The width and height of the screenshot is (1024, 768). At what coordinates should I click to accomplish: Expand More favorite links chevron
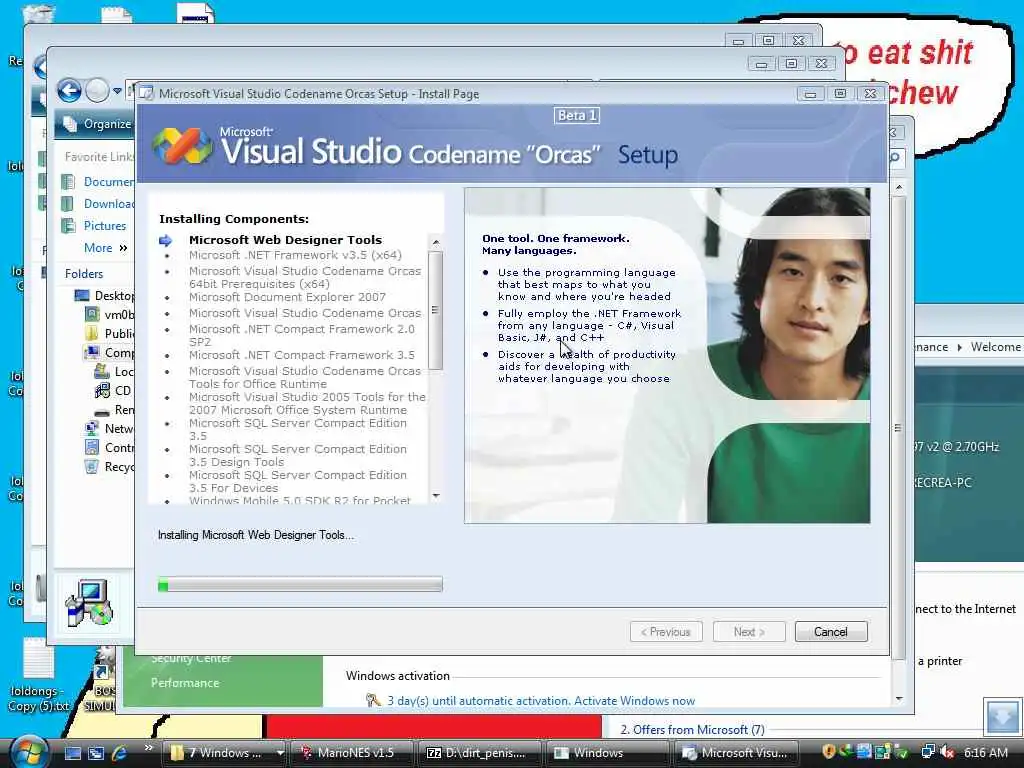pos(123,248)
